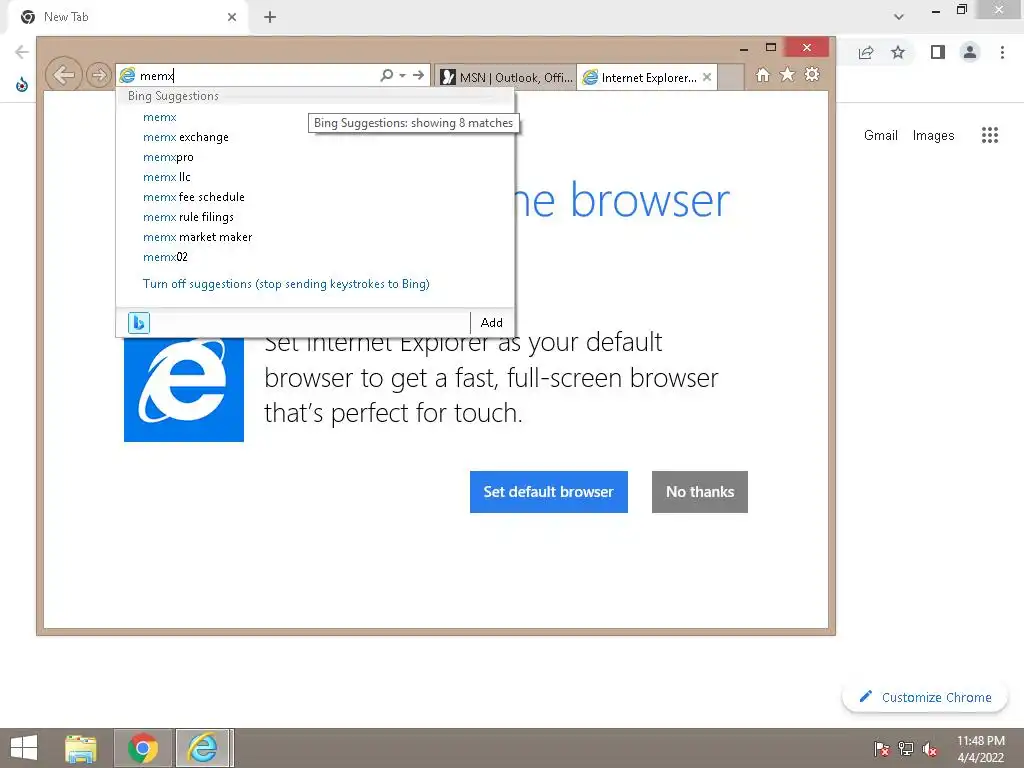Open Images link in Chrome
1024x768 pixels.
933,135
